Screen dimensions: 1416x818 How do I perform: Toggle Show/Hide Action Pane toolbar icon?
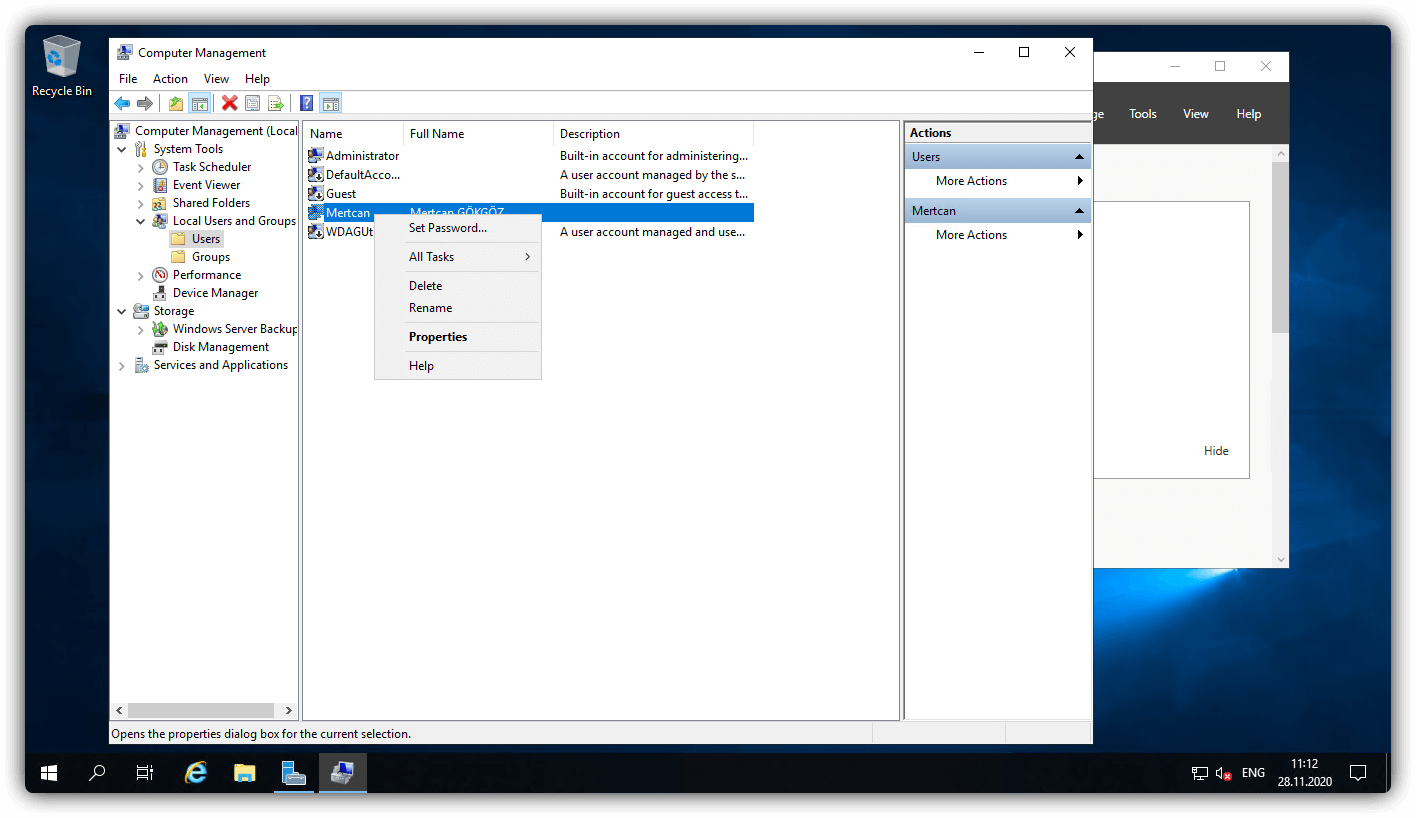pyautogui.click(x=330, y=103)
